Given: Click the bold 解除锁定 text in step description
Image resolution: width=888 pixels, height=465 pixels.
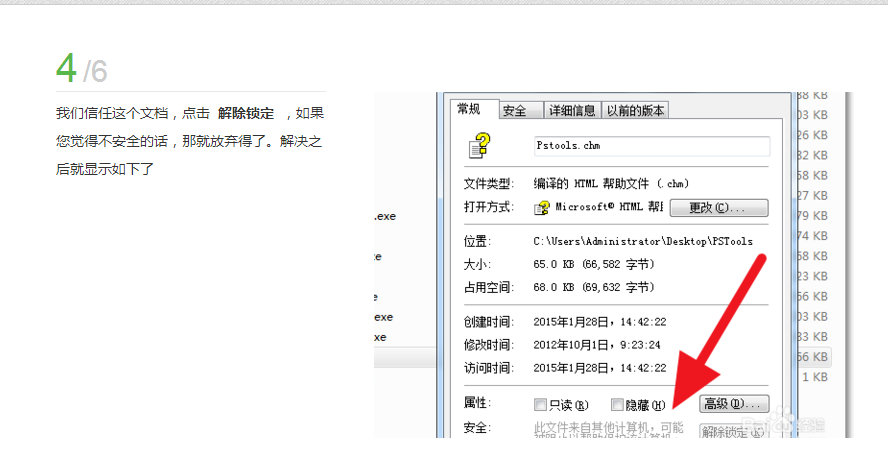Looking at the screenshot, I should [246, 113].
